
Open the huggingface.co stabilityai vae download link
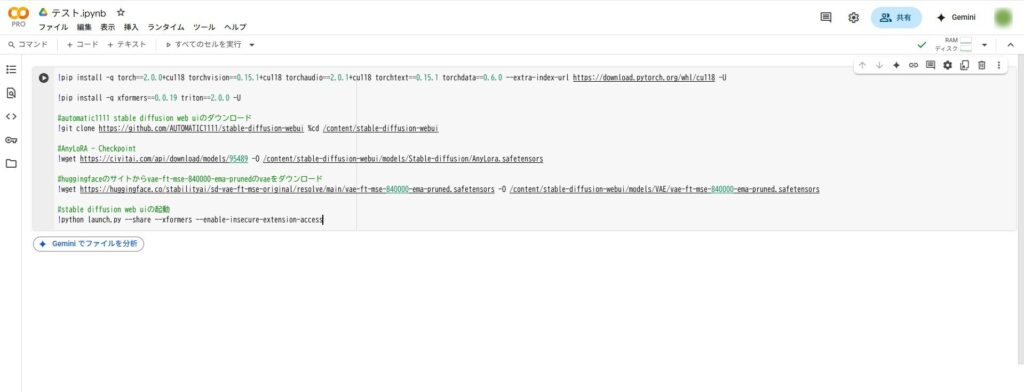click(287, 189)
